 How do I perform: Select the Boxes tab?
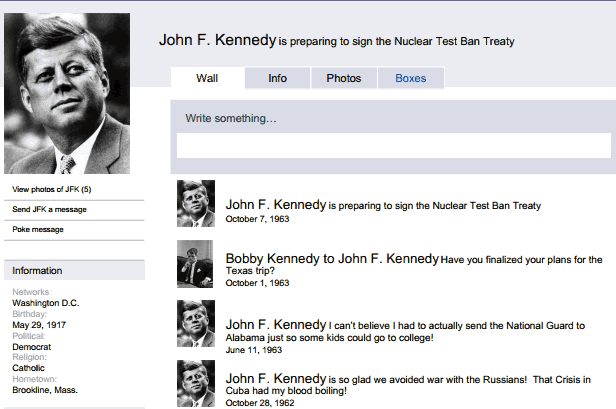(x=410, y=78)
